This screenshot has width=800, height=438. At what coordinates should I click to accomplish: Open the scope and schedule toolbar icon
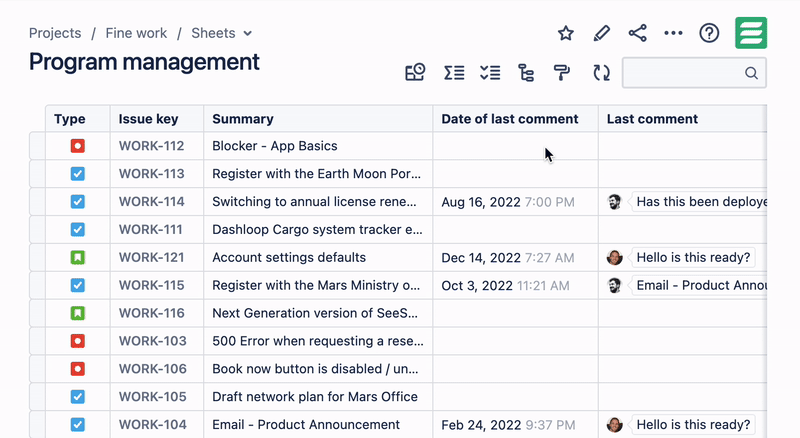point(415,72)
